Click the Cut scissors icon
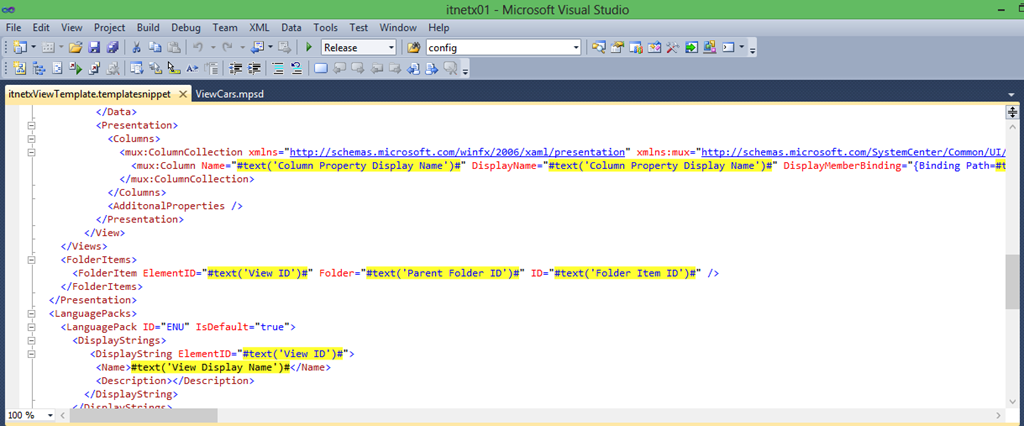 coord(137,47)
